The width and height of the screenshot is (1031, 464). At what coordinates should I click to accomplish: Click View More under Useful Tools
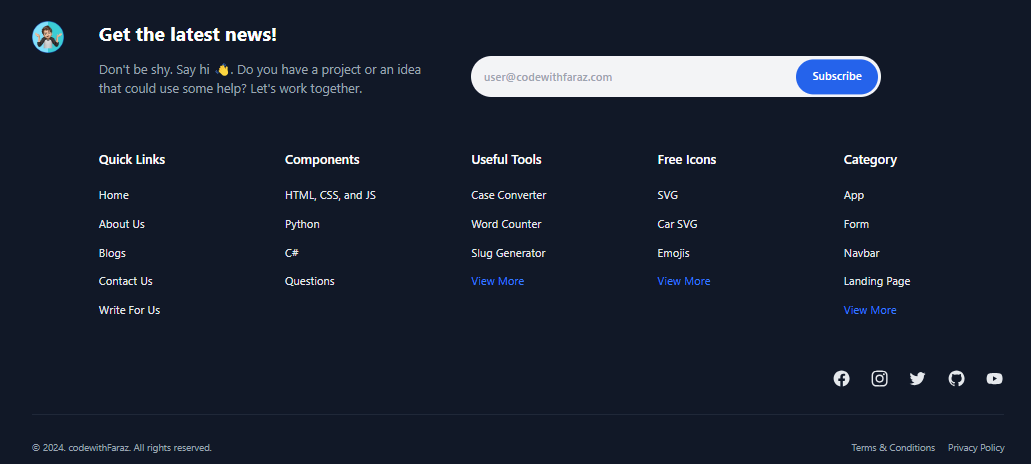(x=498, y=281)
